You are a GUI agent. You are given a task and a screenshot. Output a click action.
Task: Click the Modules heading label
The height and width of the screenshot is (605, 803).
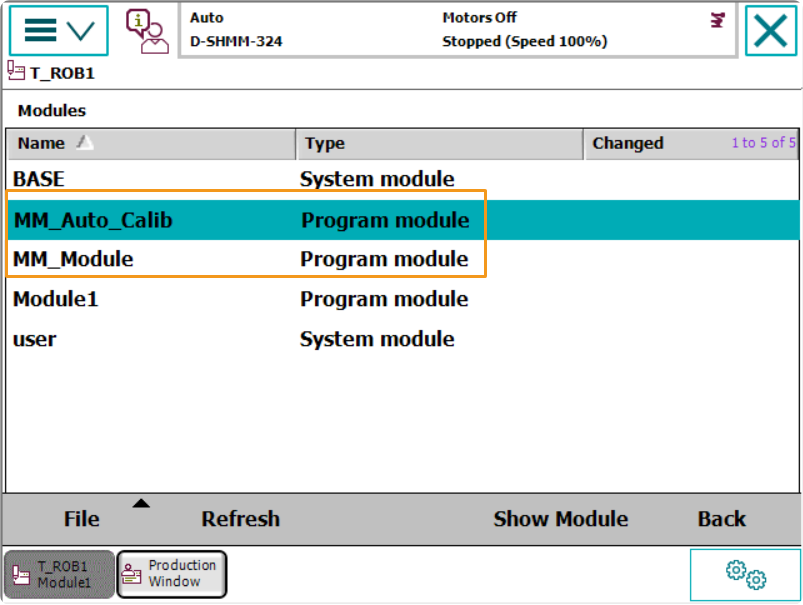click(x=52, y=111)
